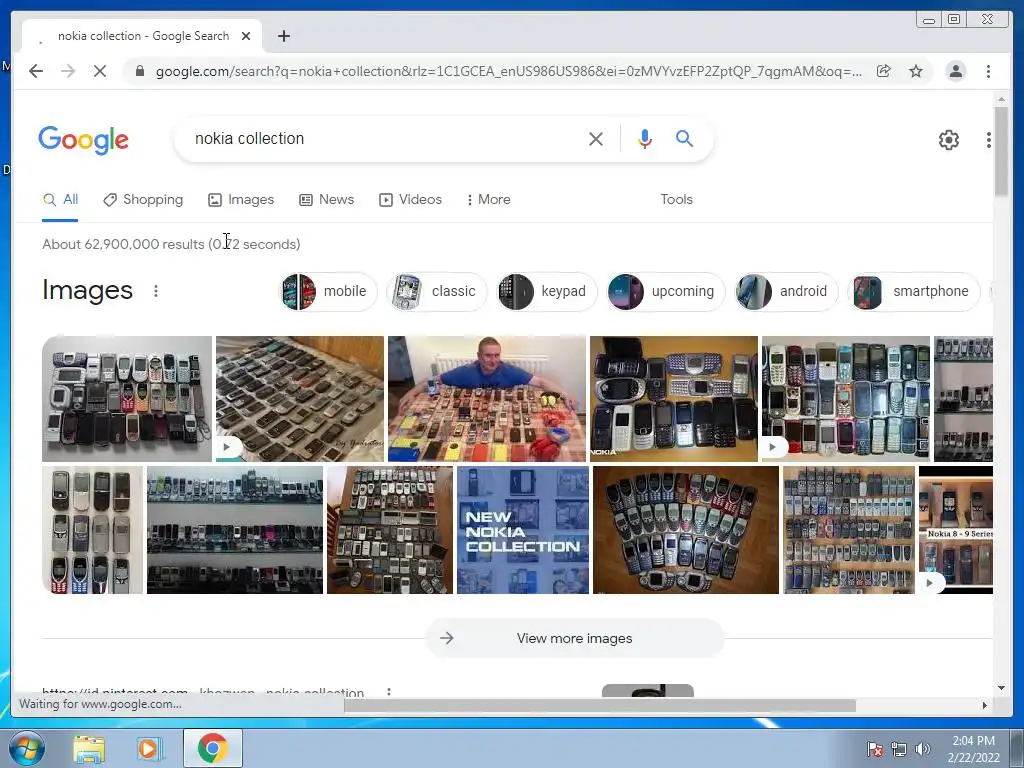Switch to the Videos tab
The height and width of the screenshot is (768, 1024).
411,200
